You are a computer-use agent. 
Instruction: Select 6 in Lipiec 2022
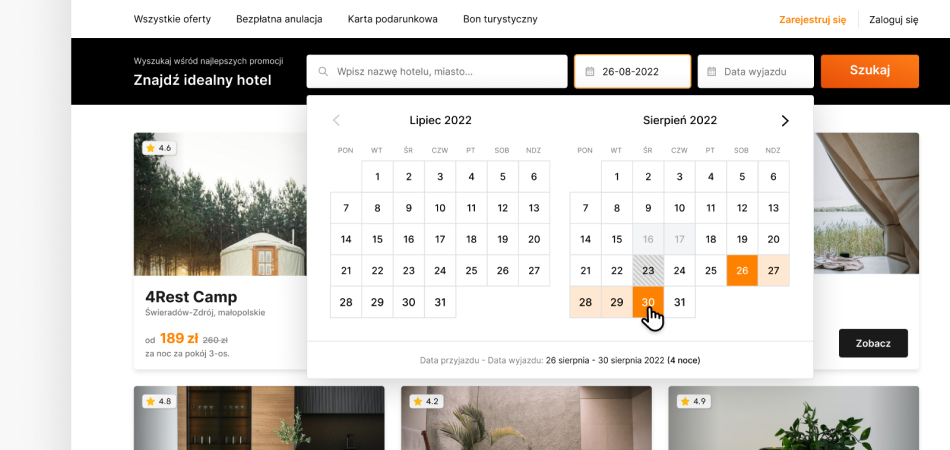pyautogui.click(x=534, y=177)
